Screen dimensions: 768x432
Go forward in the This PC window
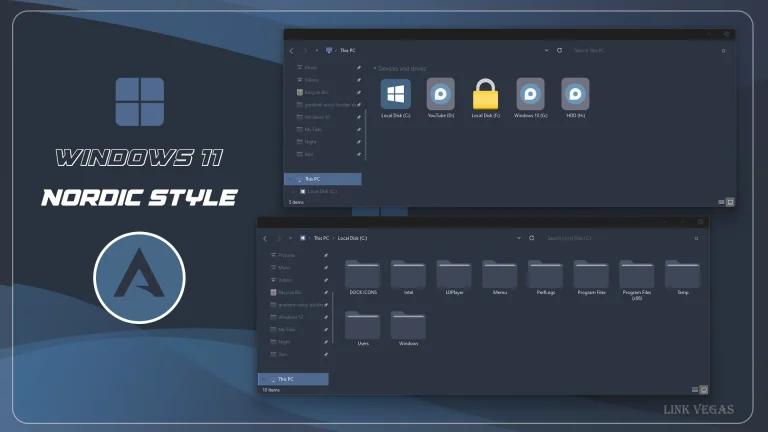click(305, 50)
